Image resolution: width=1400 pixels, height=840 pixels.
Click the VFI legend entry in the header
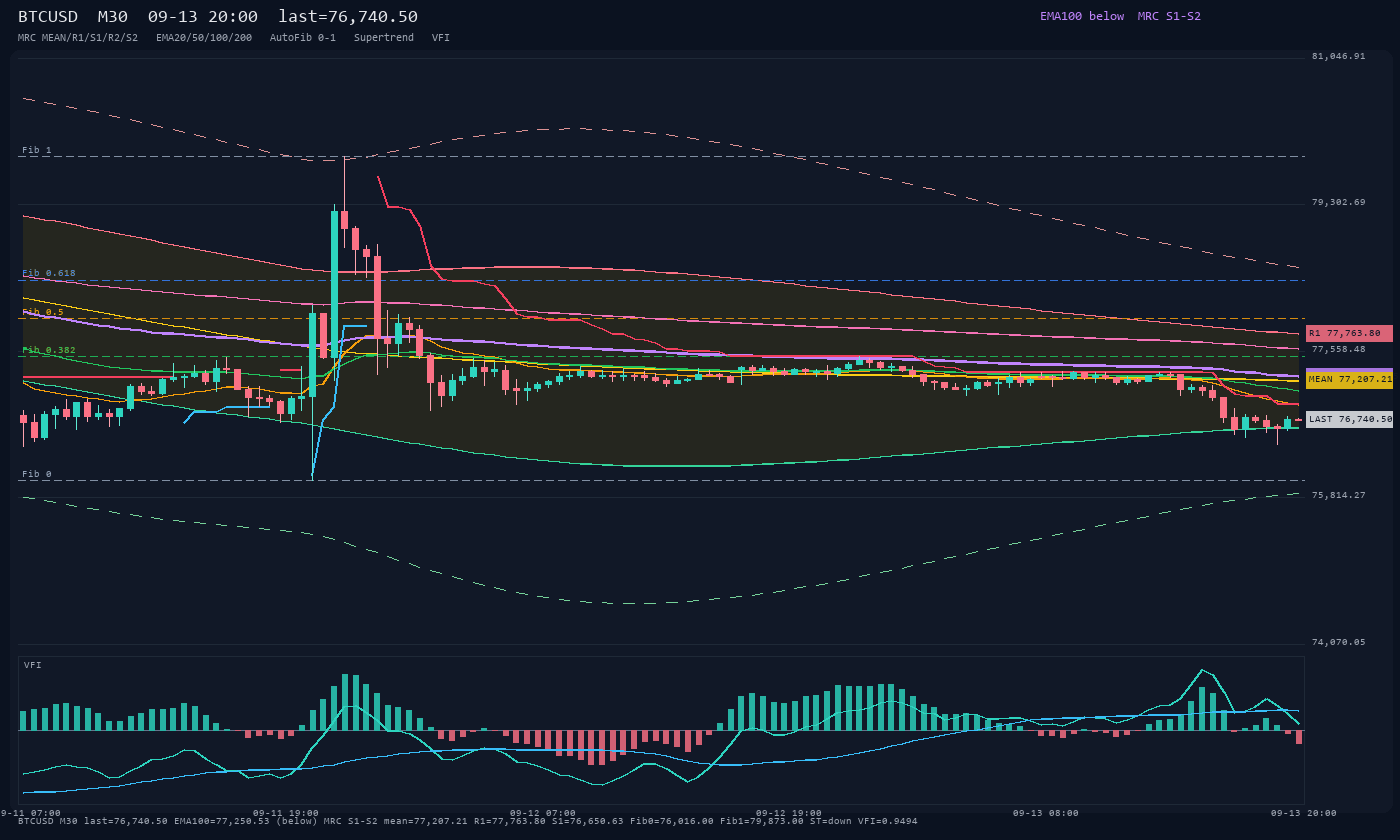[441, 37]
